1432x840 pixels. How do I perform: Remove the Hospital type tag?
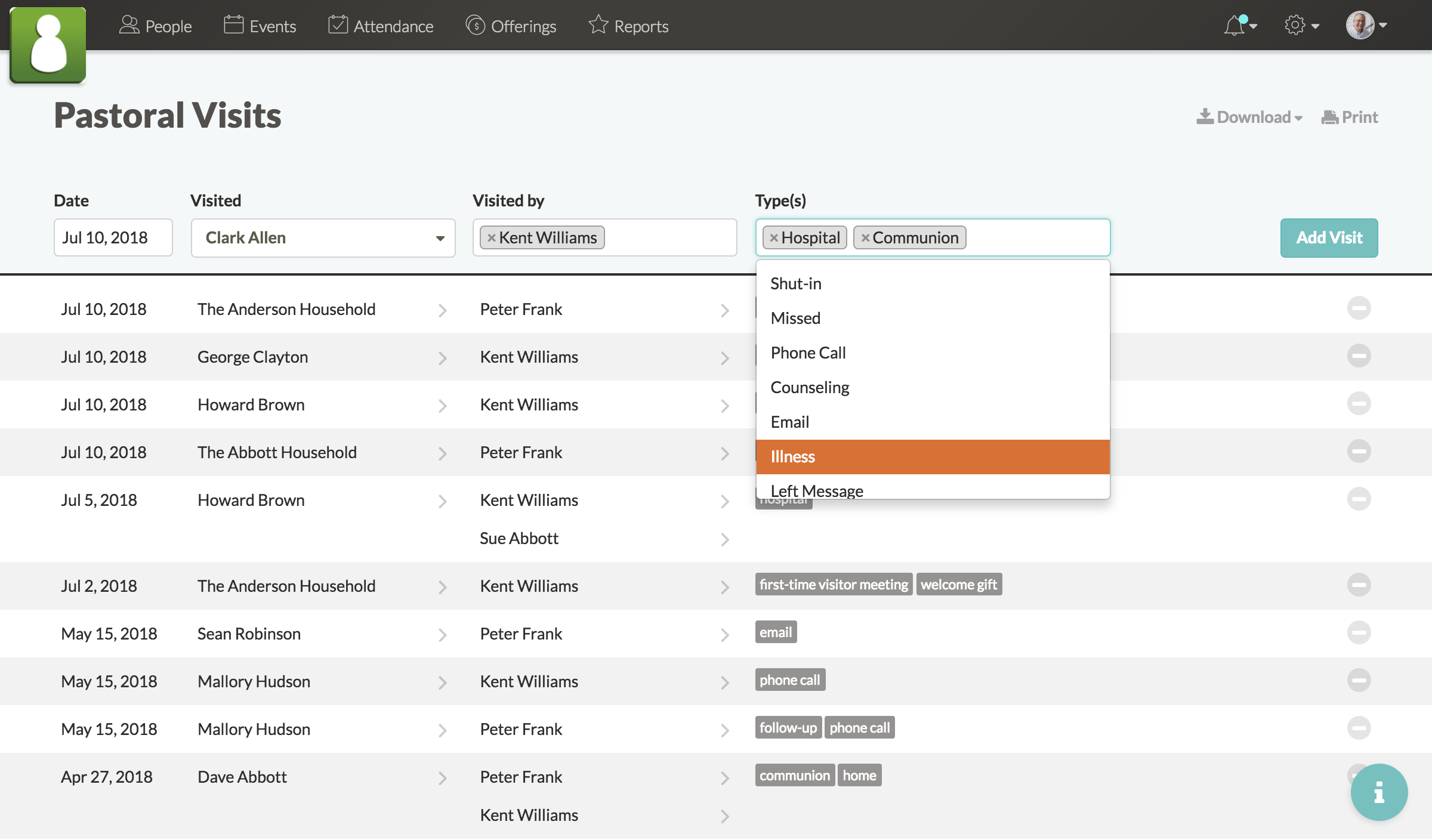[773, 237]
